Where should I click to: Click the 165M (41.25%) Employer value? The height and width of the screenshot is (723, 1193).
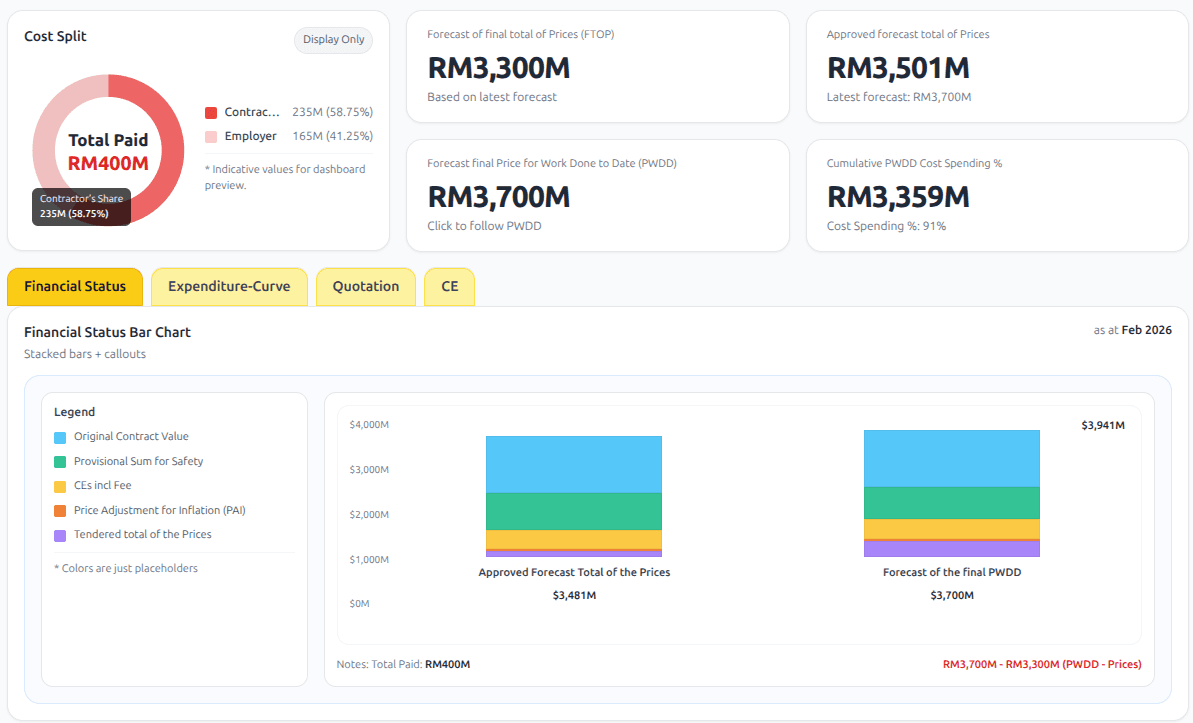332,136
